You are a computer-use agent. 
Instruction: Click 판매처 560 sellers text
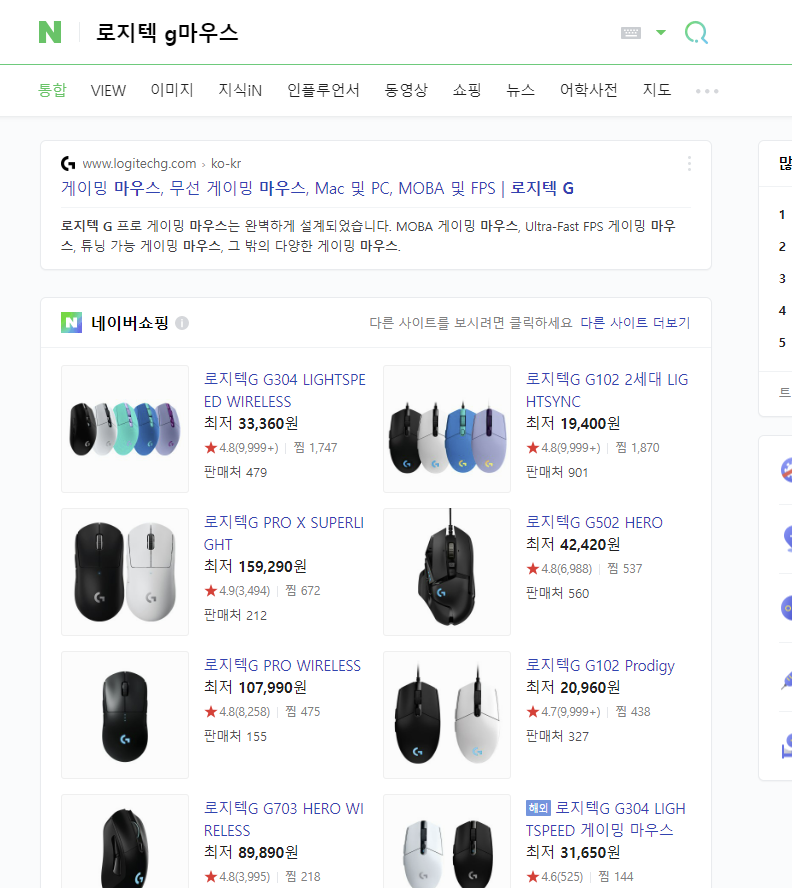557,593
